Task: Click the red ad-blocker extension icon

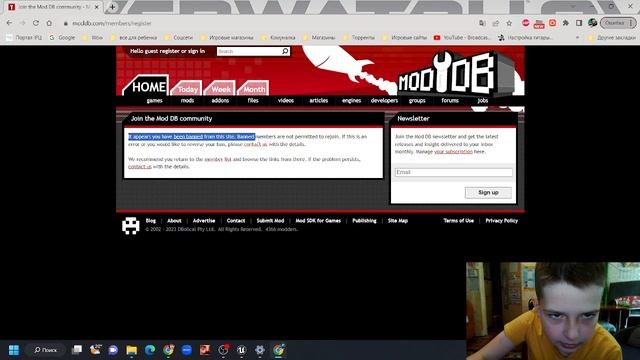Action: pyautogui.click(x=525, y=23)
